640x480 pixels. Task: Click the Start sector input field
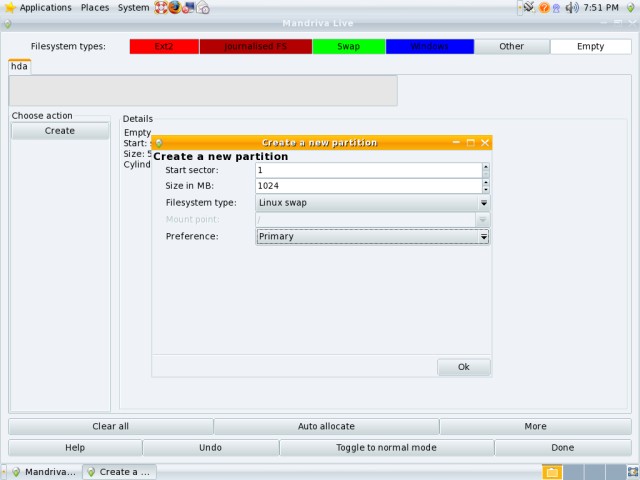point(369,170)
